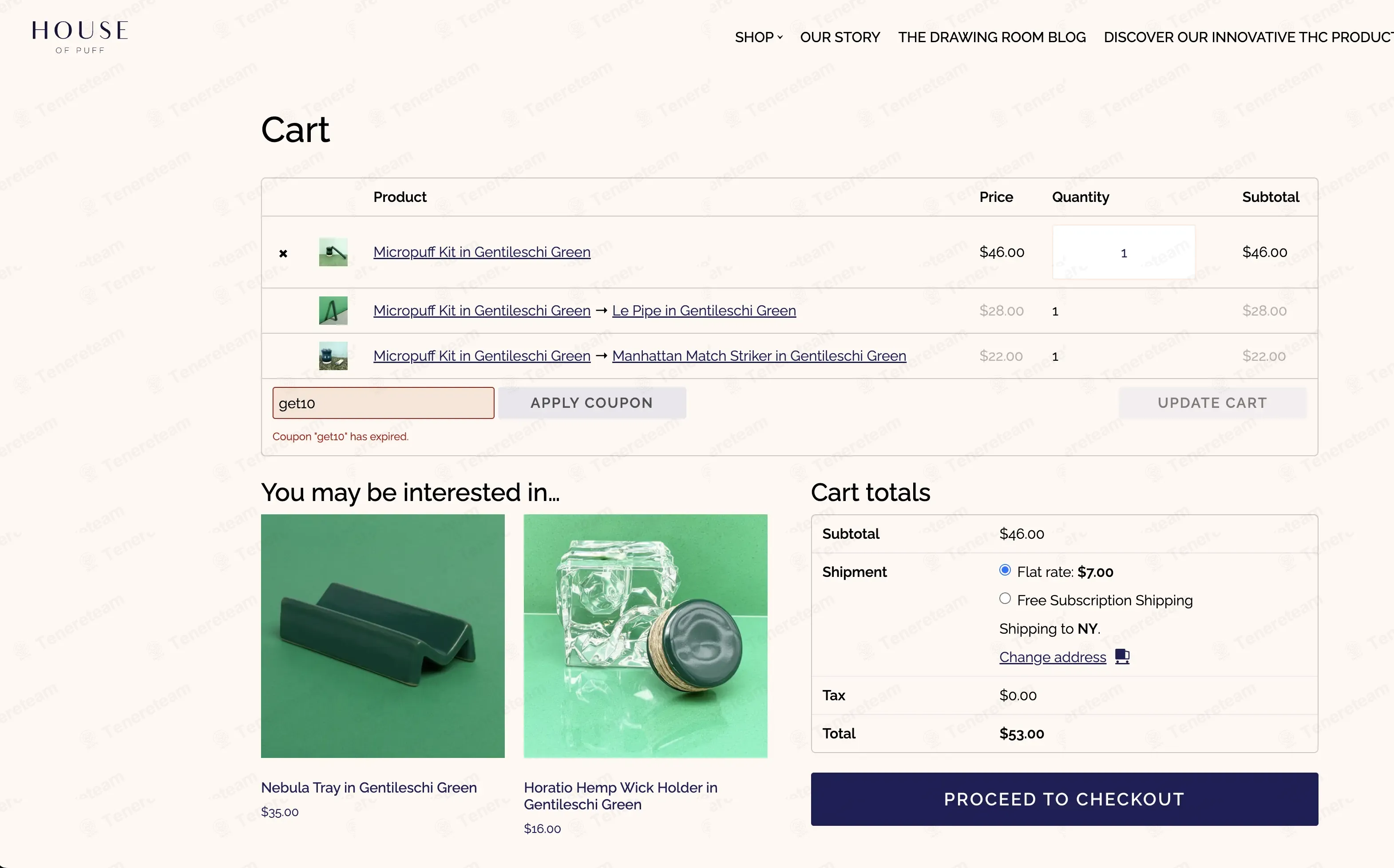Viewport: 1394px width, 868px height.
Task: Click Micropuff Kit link in Le Pipe row
Action: 482,311
